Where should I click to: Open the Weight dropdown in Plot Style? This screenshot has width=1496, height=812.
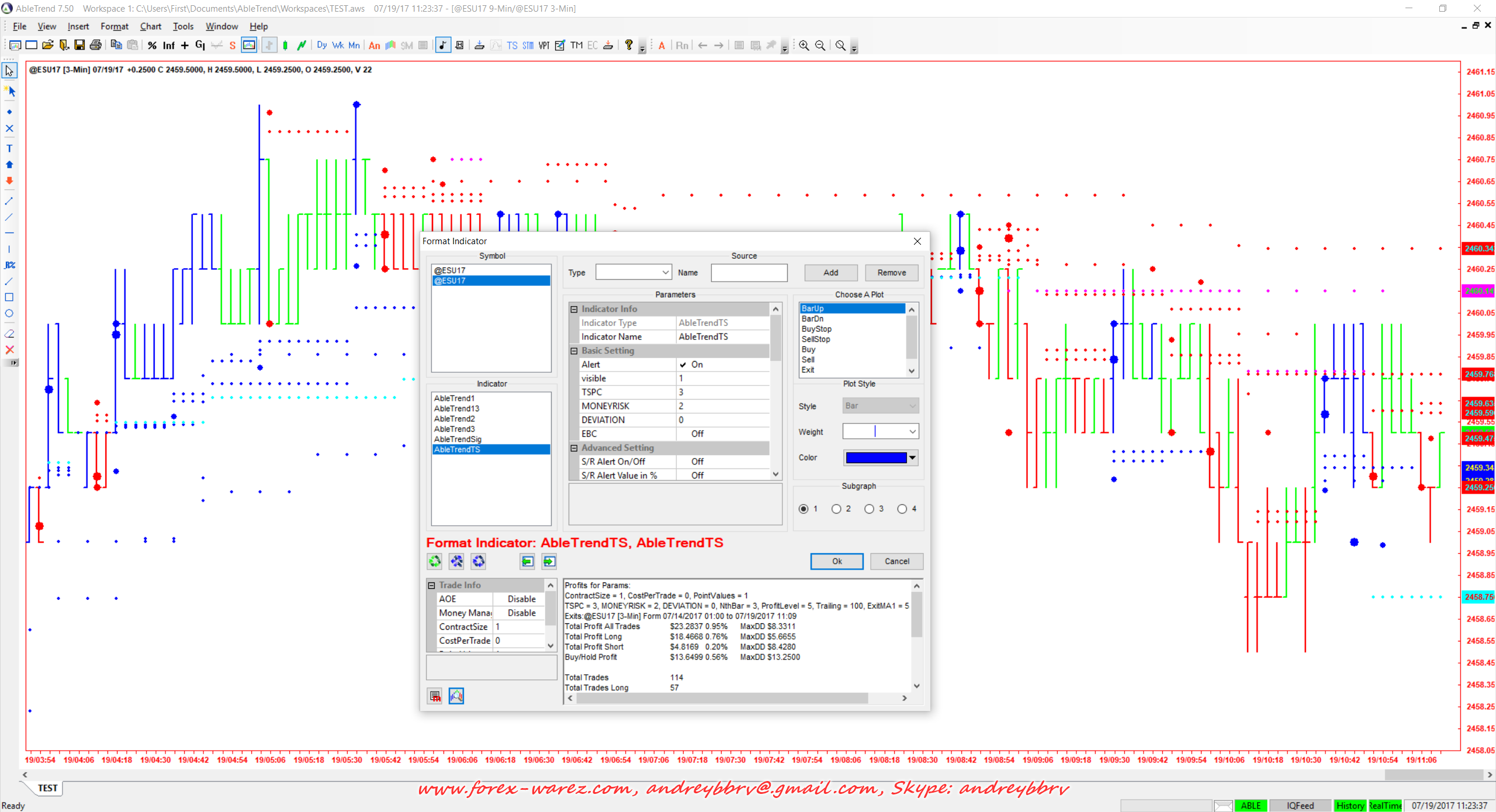tap(912, 432)
